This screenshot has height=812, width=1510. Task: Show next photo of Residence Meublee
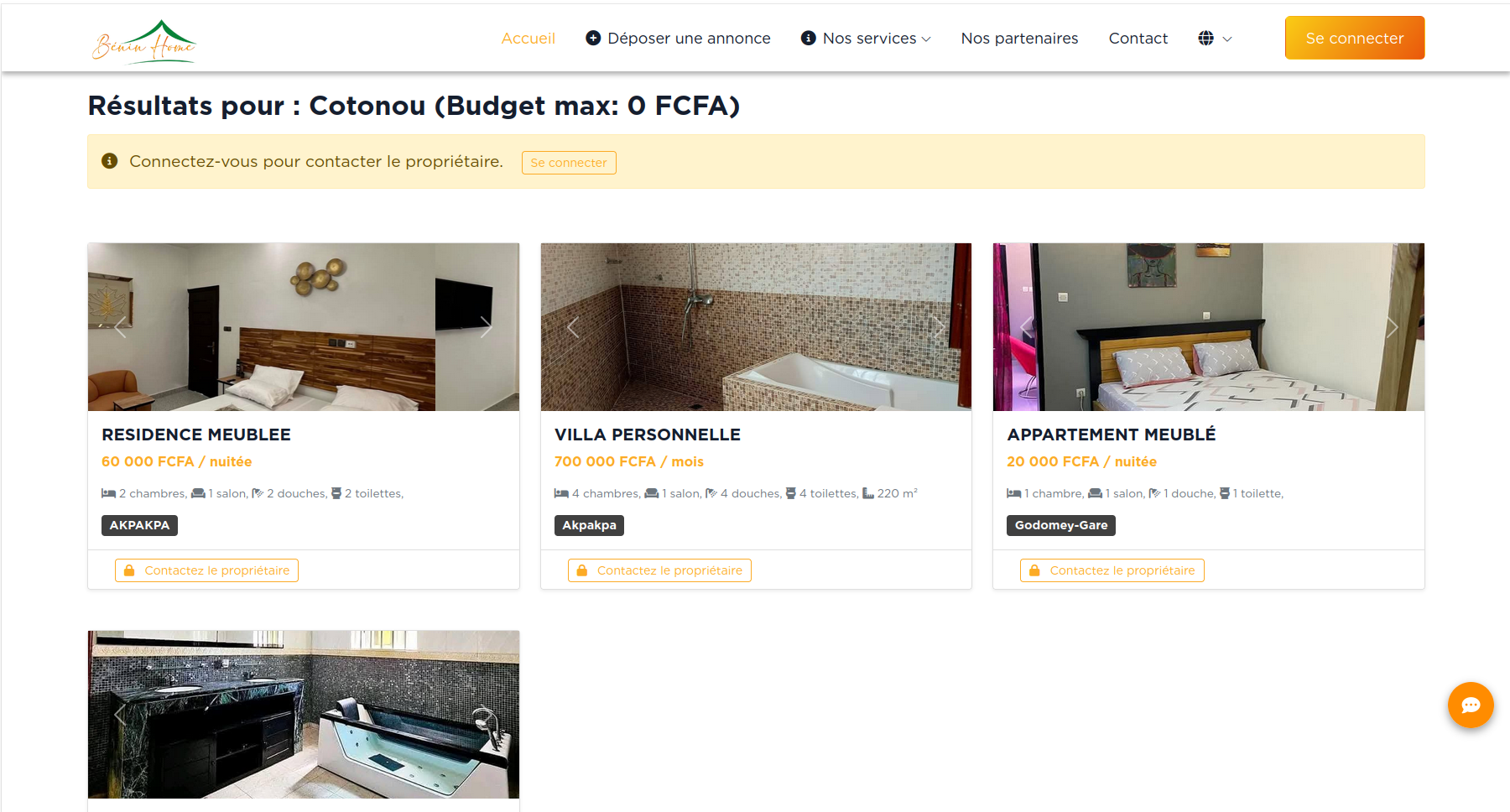pyautogui.click(x=486, y=327)
